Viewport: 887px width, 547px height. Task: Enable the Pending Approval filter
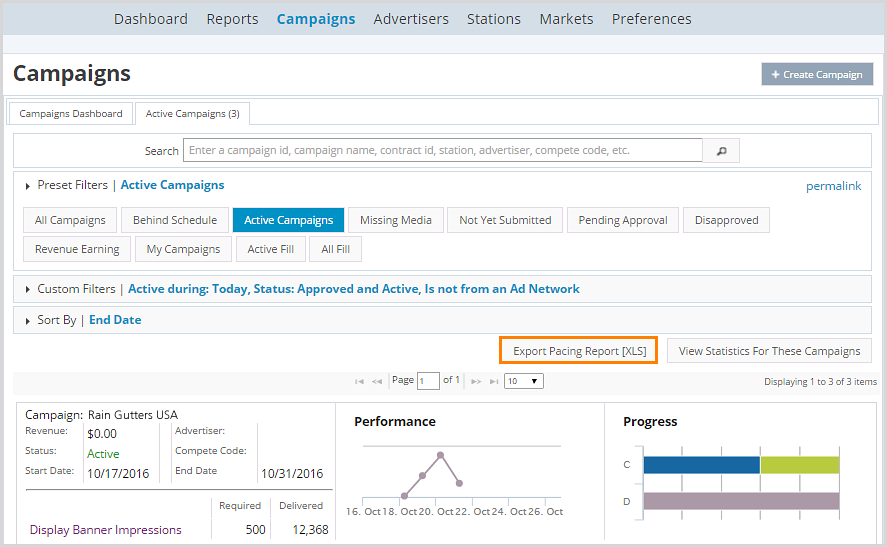coord(623,220)
